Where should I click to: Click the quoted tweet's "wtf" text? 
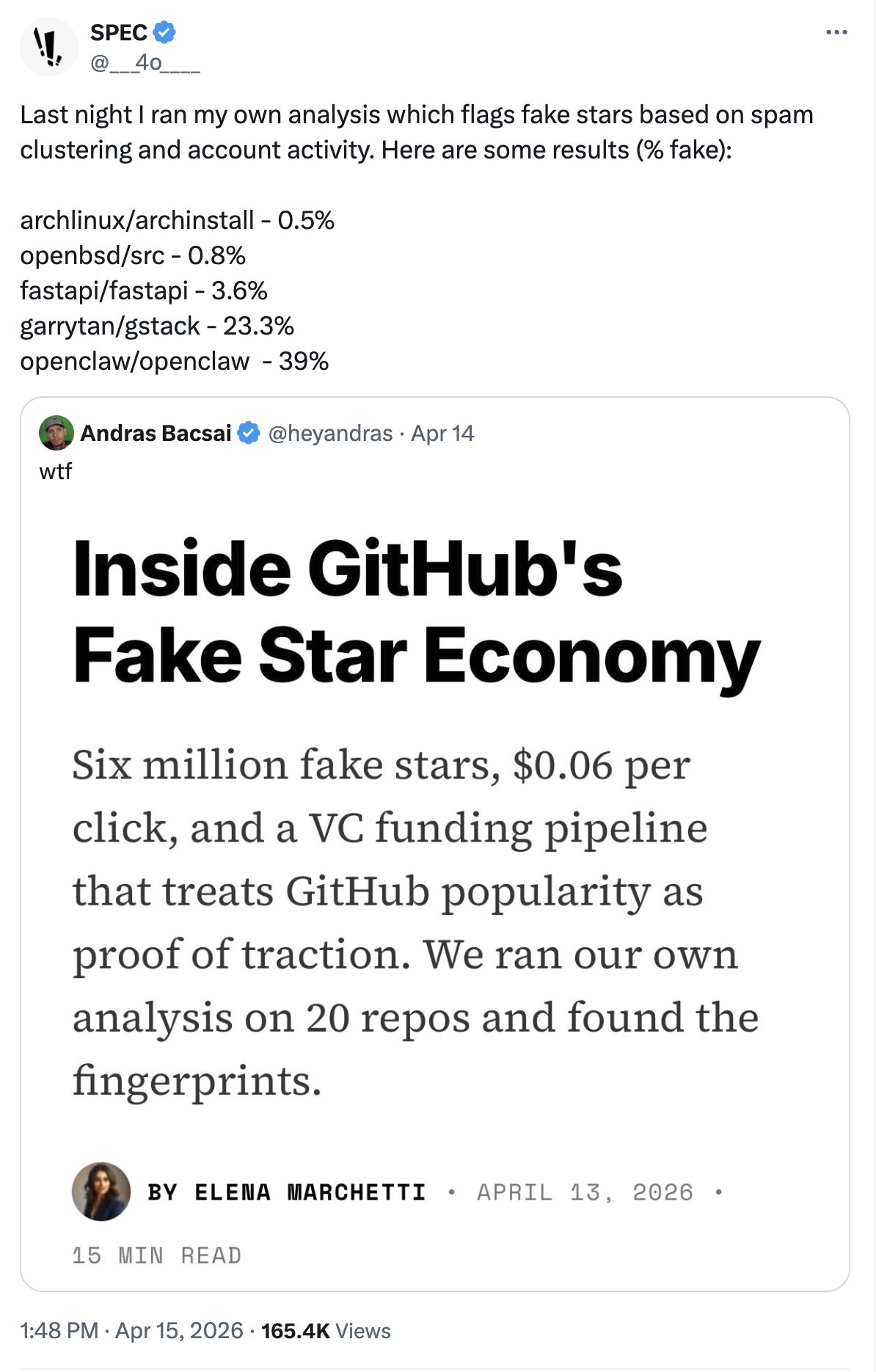point(56,471)
